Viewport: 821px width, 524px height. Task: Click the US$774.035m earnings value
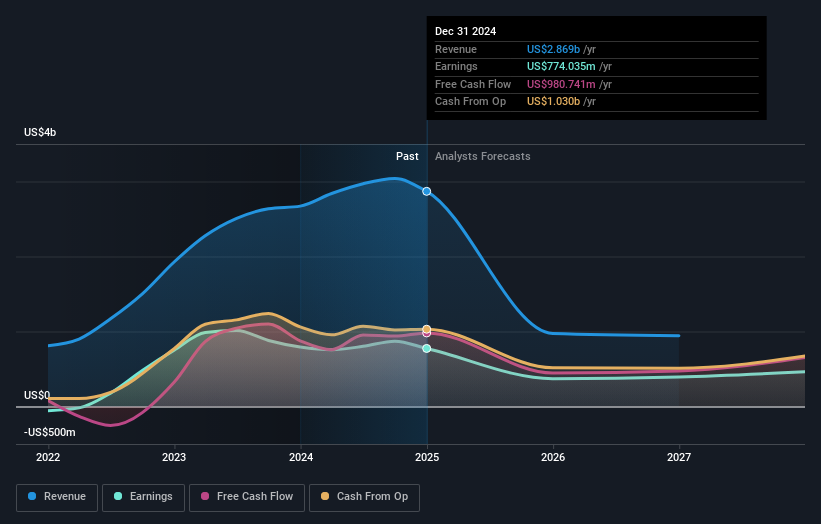tap(561, 66)
